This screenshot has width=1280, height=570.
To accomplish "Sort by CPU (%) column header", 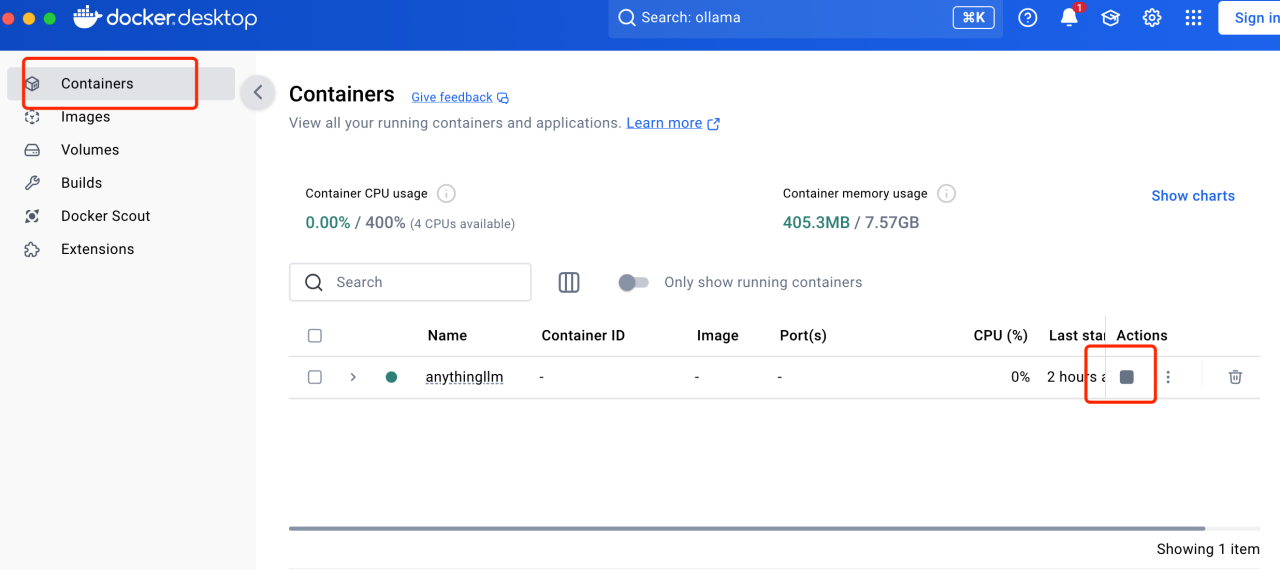I will (x=1001, y=336).
